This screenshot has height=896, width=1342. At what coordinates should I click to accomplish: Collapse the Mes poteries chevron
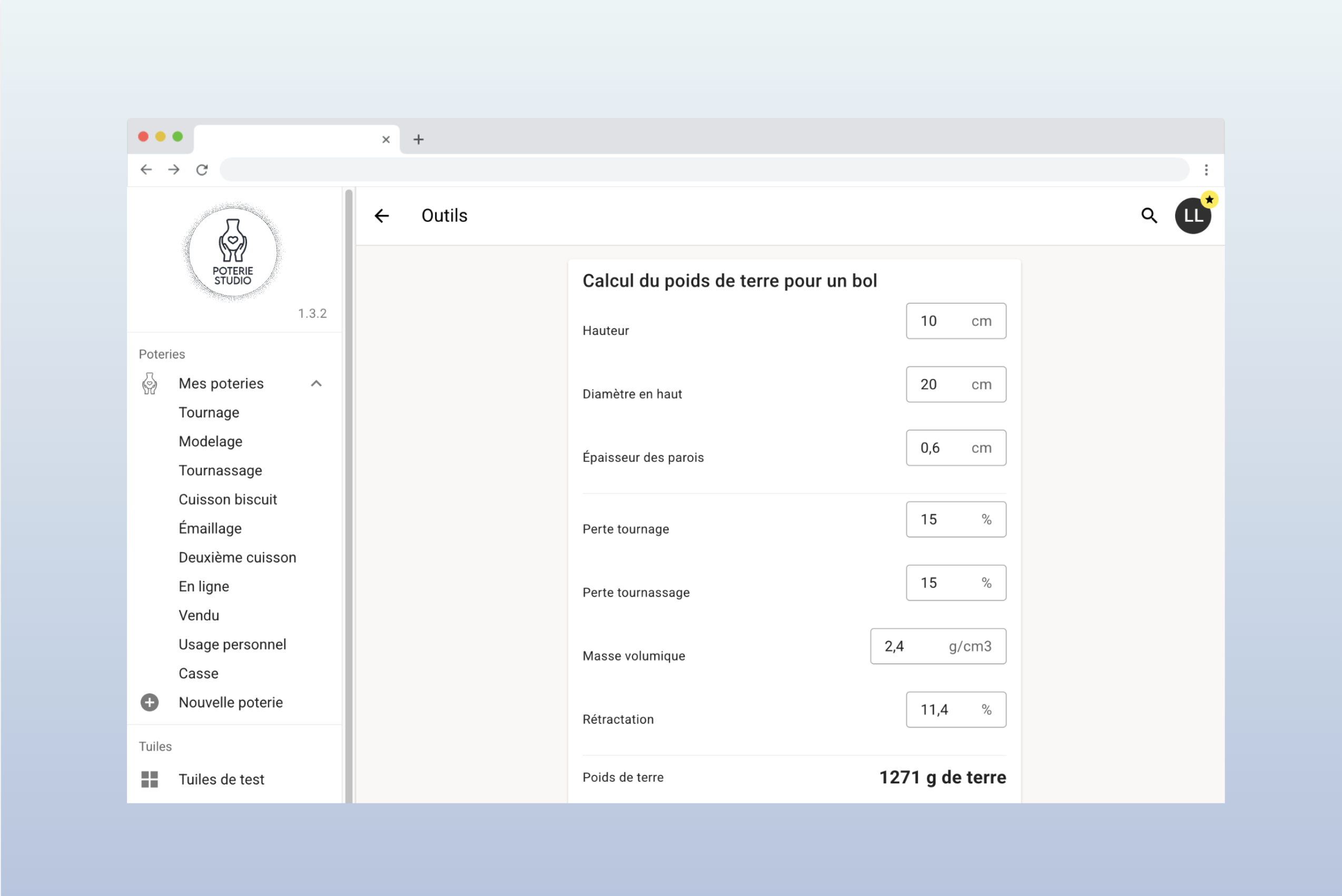[316, 383]
